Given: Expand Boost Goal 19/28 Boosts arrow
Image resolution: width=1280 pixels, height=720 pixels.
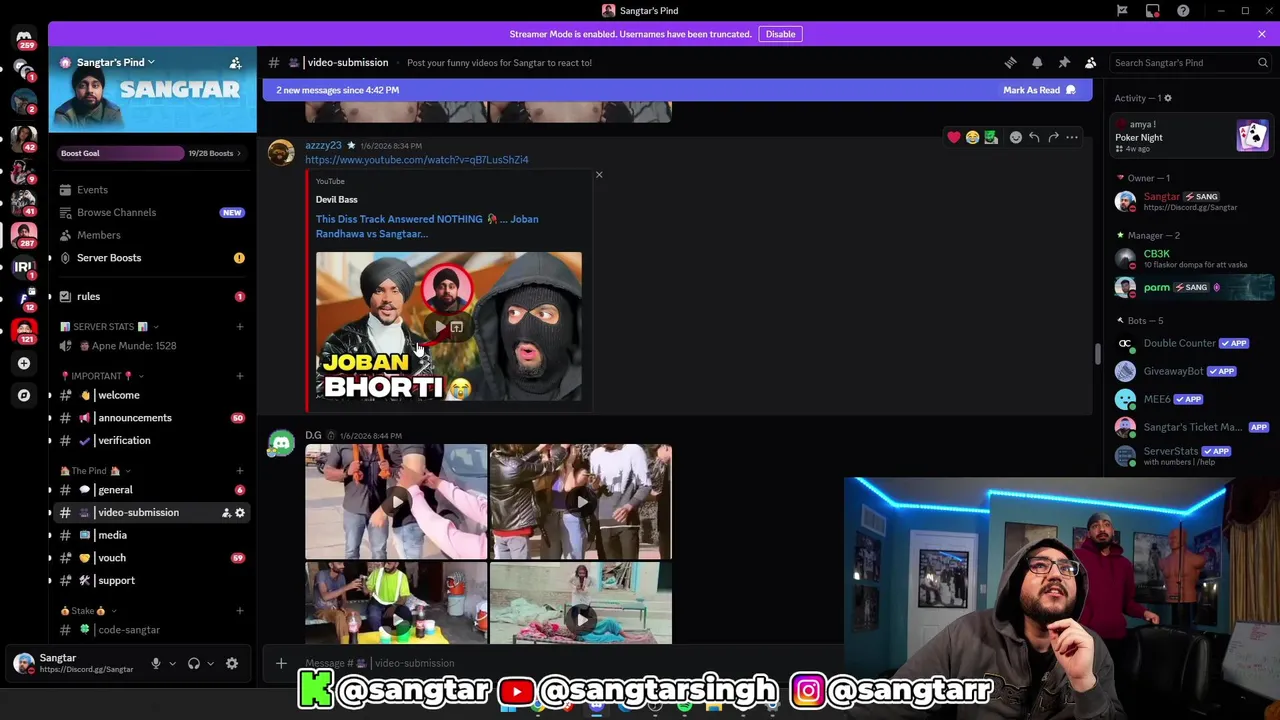Looking at the screenshot, I should click(x=239, y=153).
